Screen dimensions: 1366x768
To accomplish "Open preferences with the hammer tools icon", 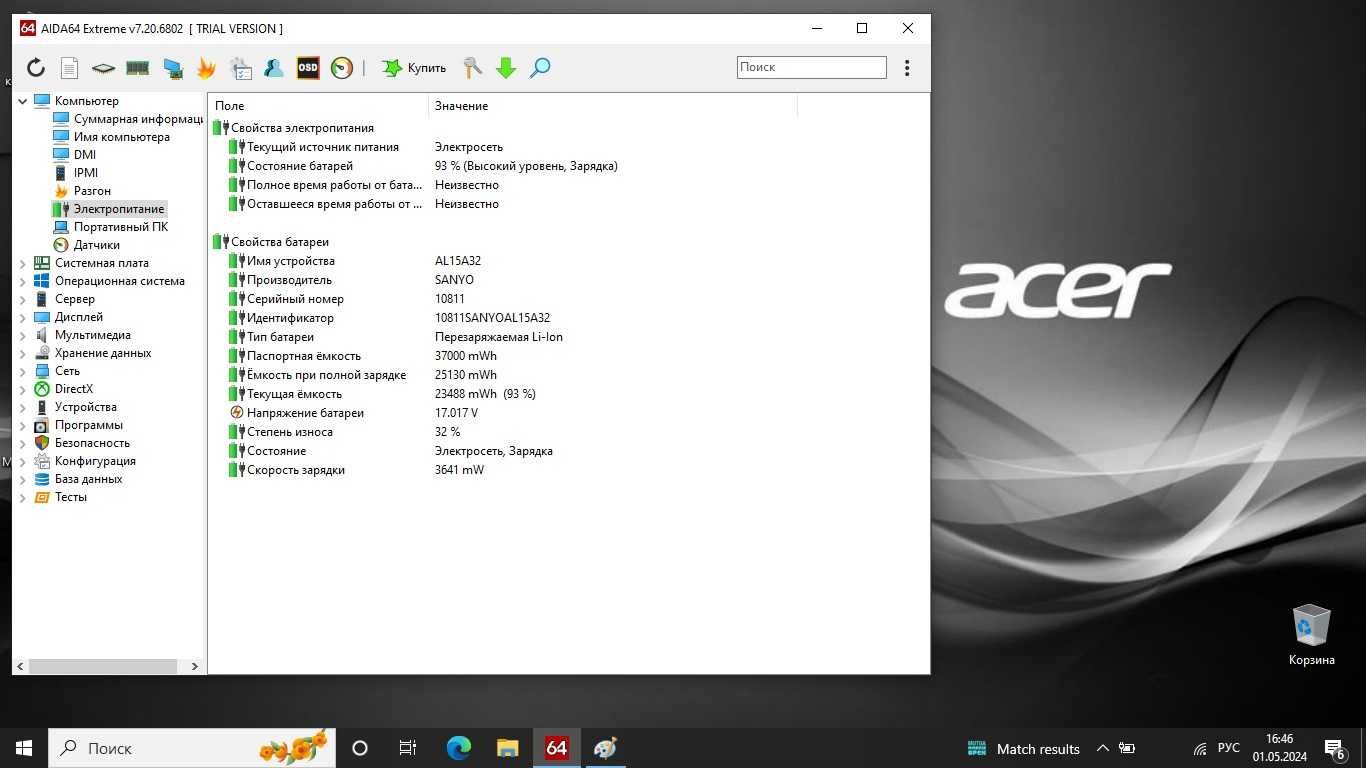I will [x=472, y=68].
